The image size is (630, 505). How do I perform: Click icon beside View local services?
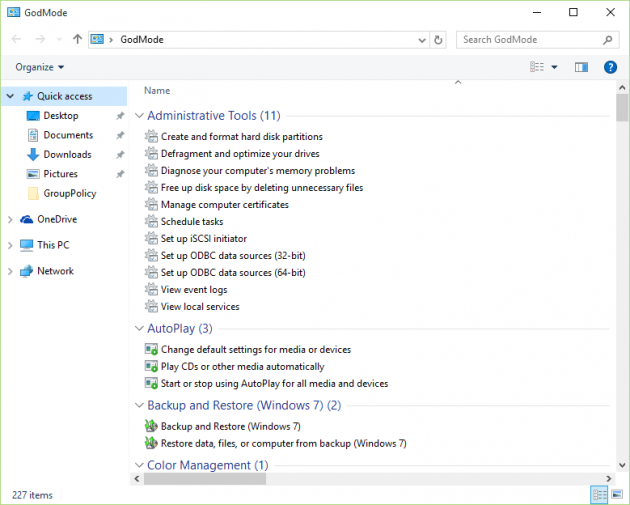[x=151, y=307]
